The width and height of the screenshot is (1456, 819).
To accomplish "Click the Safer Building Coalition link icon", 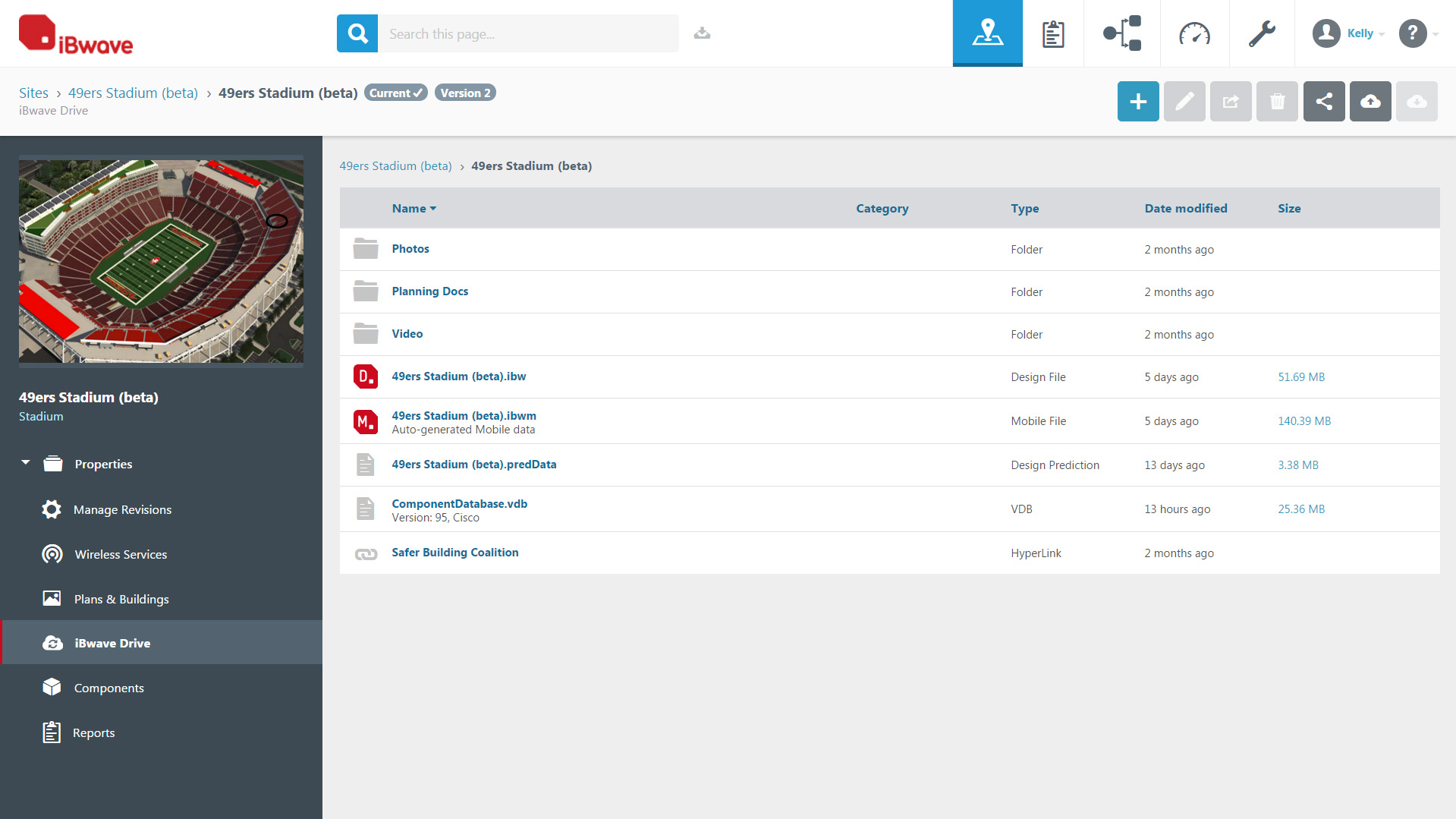I will (366, 554).
